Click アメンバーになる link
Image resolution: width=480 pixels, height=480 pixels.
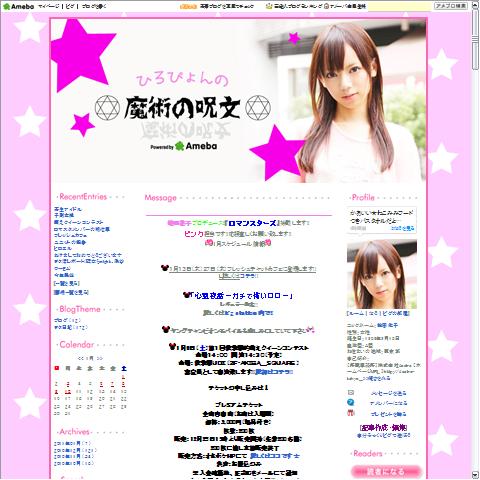point(388,403)
